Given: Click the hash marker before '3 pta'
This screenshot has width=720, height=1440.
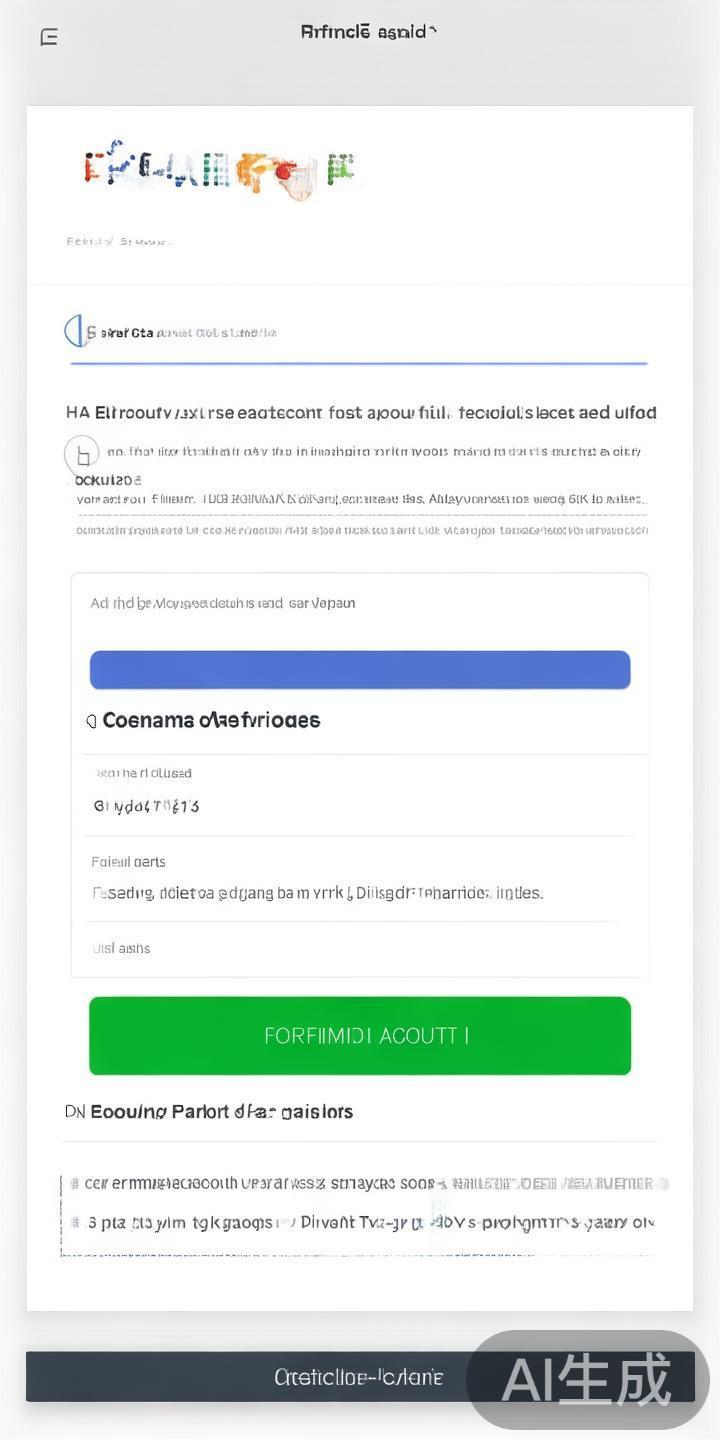Looking at the screenshot, I should (x=76, y=1222).
